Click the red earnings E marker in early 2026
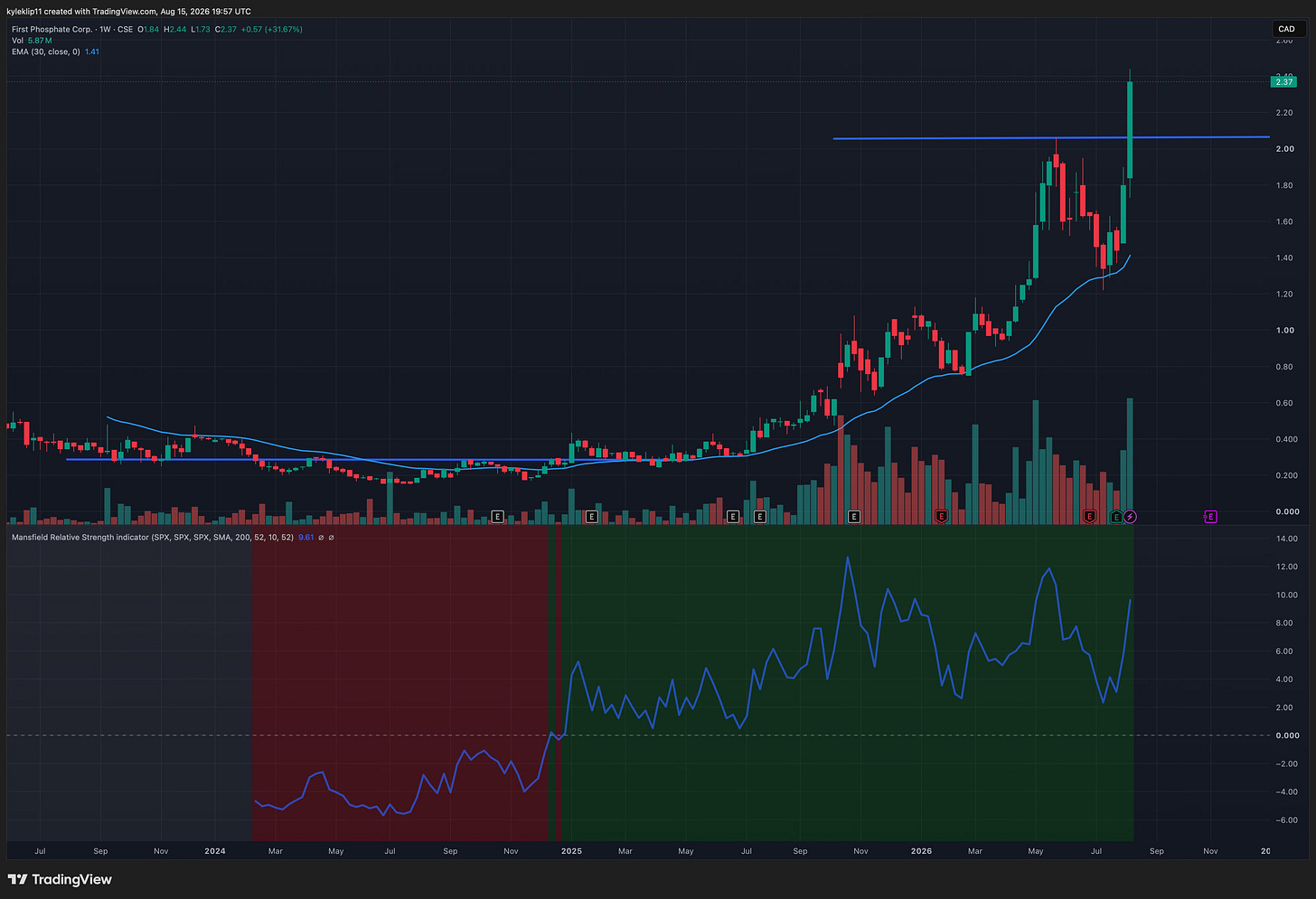This screenshot has height=899, width=1316. point(941,517)
